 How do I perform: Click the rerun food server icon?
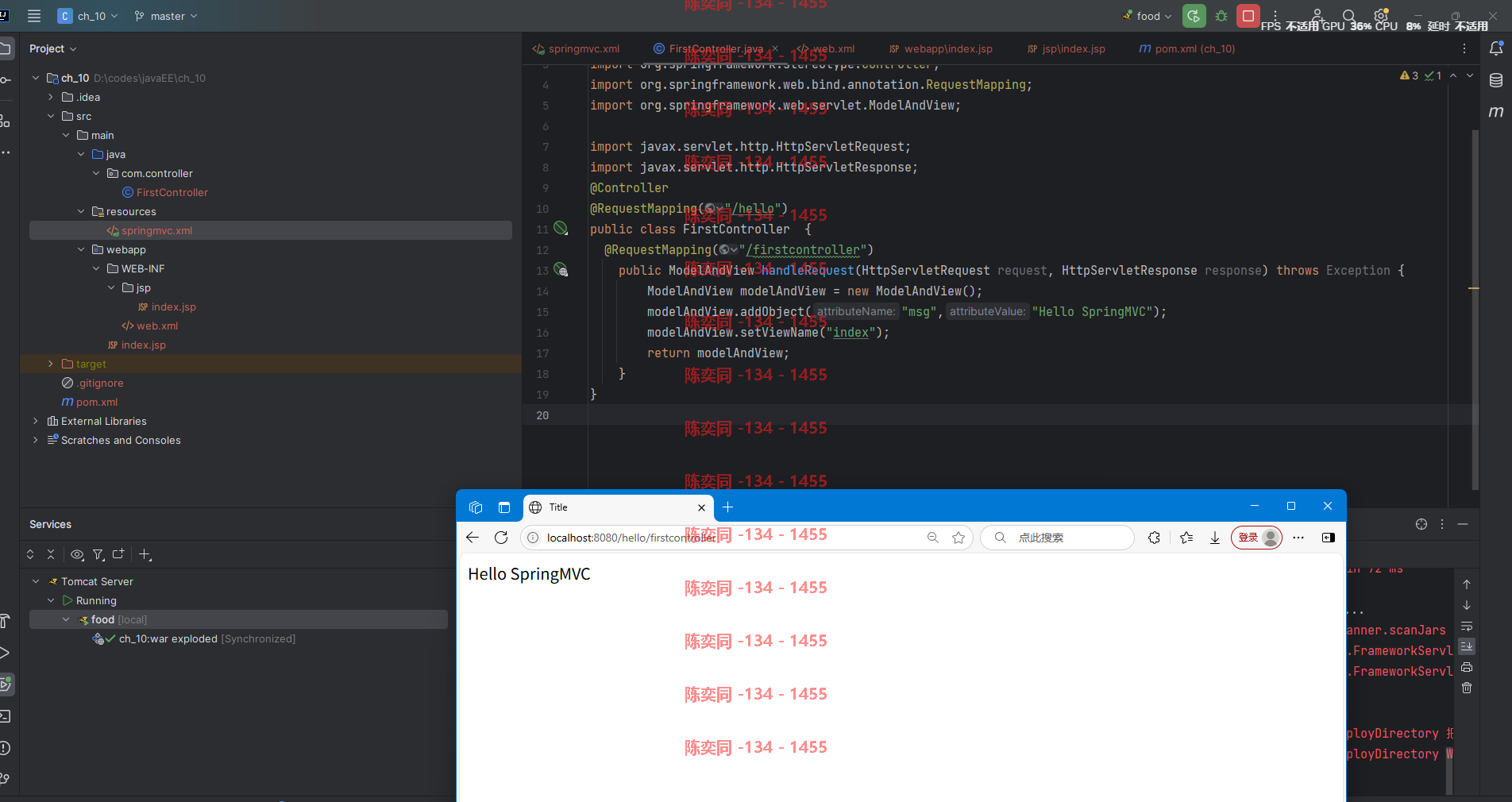[1194, 16]
